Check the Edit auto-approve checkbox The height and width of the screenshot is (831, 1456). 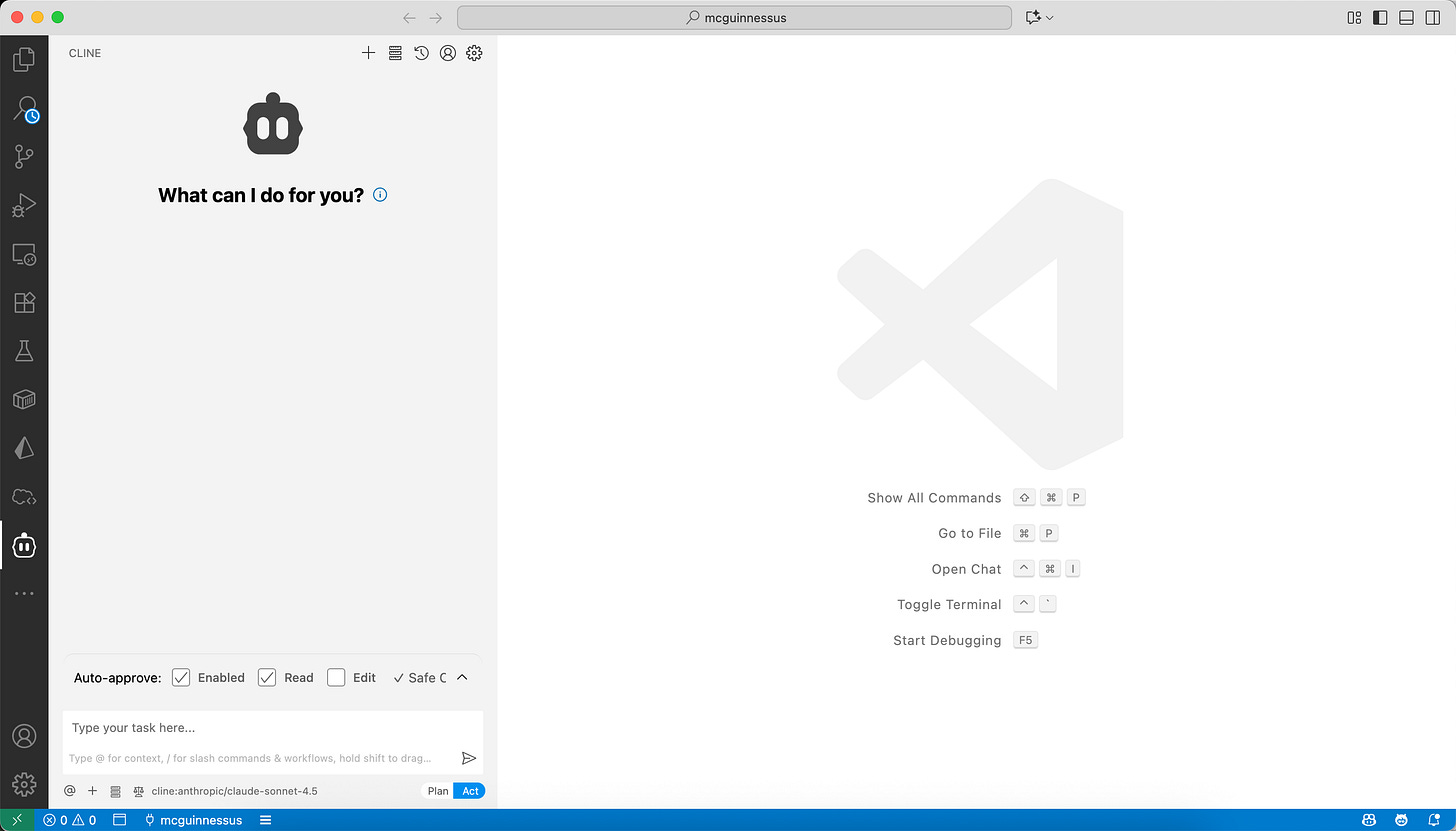[336, 677]
